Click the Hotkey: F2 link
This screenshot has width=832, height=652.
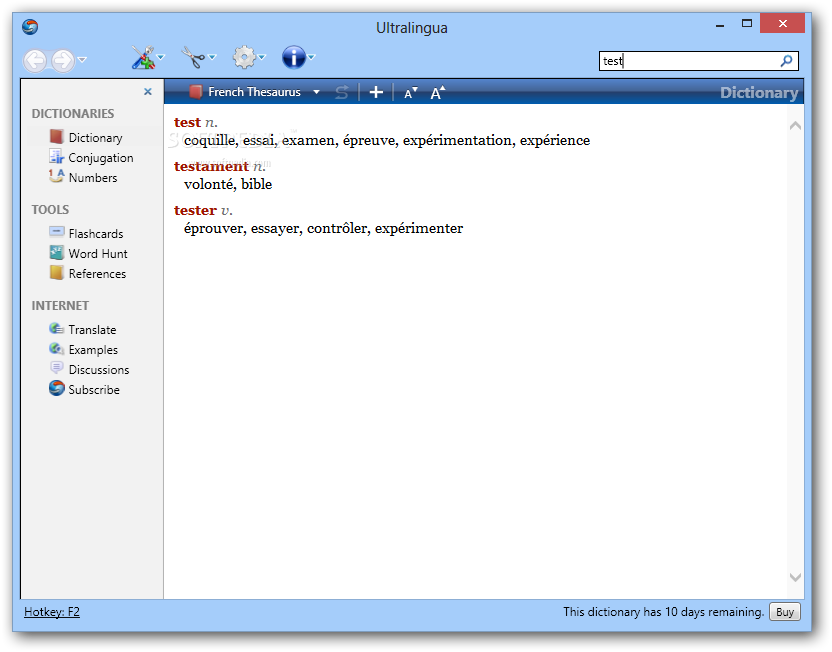point(52,612)
